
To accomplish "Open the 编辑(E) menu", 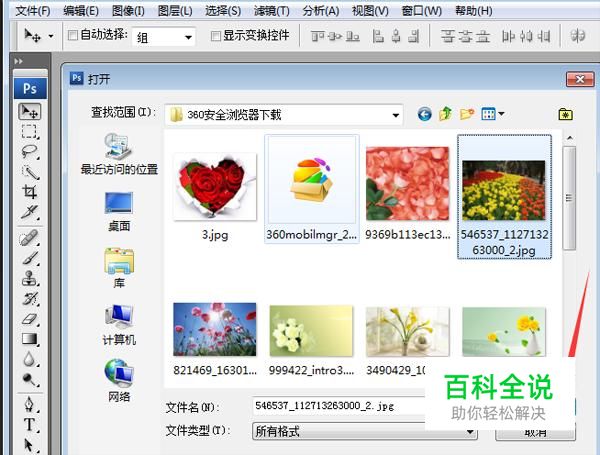I will tap(81, 11).
